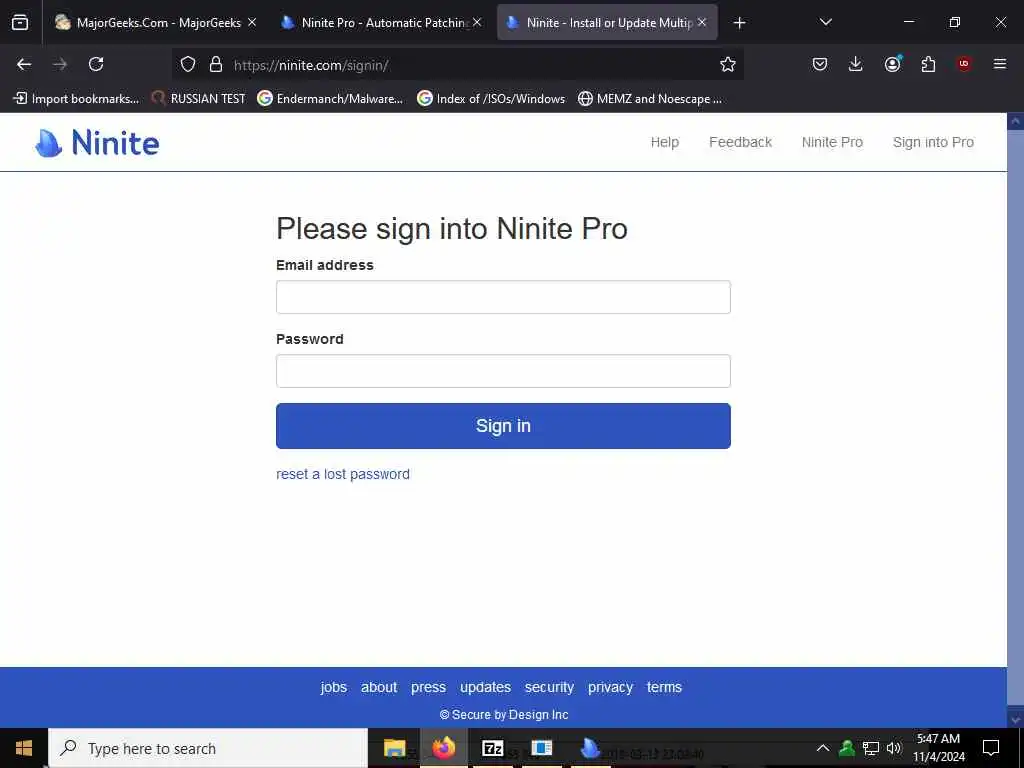Image resolution: width=1024 pixels, height=768 pixels.
Task: Open the volume speaker tray icon
Action: click(894, 748)
